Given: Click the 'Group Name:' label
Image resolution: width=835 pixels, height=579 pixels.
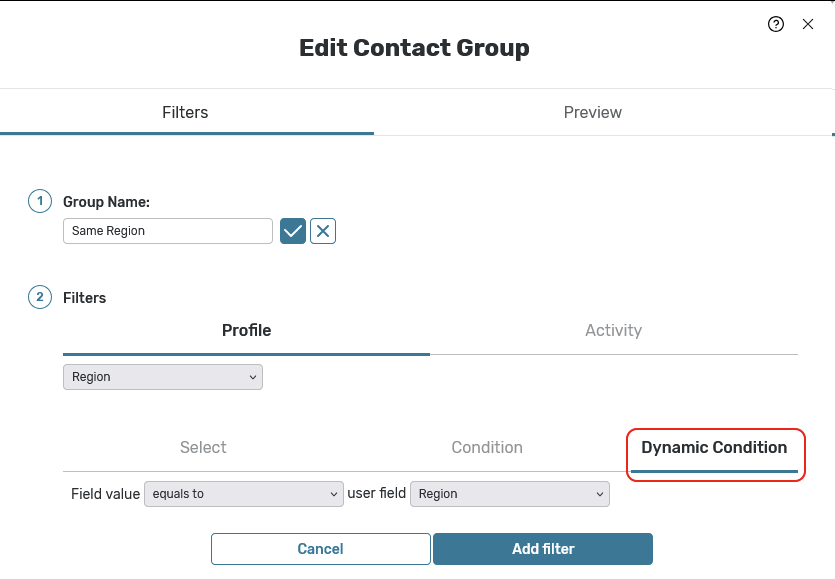Looking at the screenshot, I should (106, 202).
